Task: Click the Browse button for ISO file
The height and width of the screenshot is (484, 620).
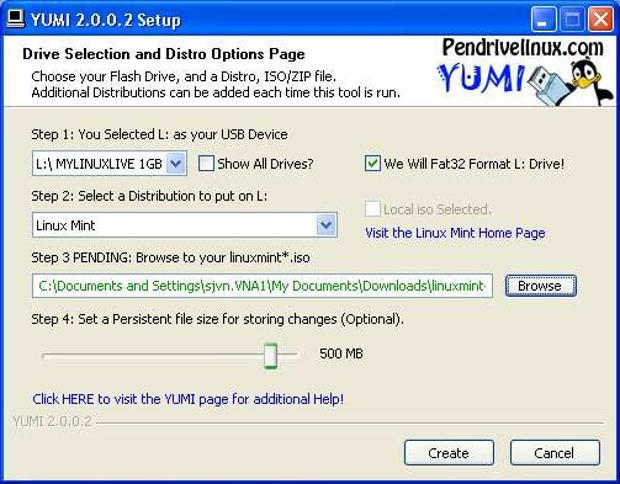Action: (x=541, y=285)
